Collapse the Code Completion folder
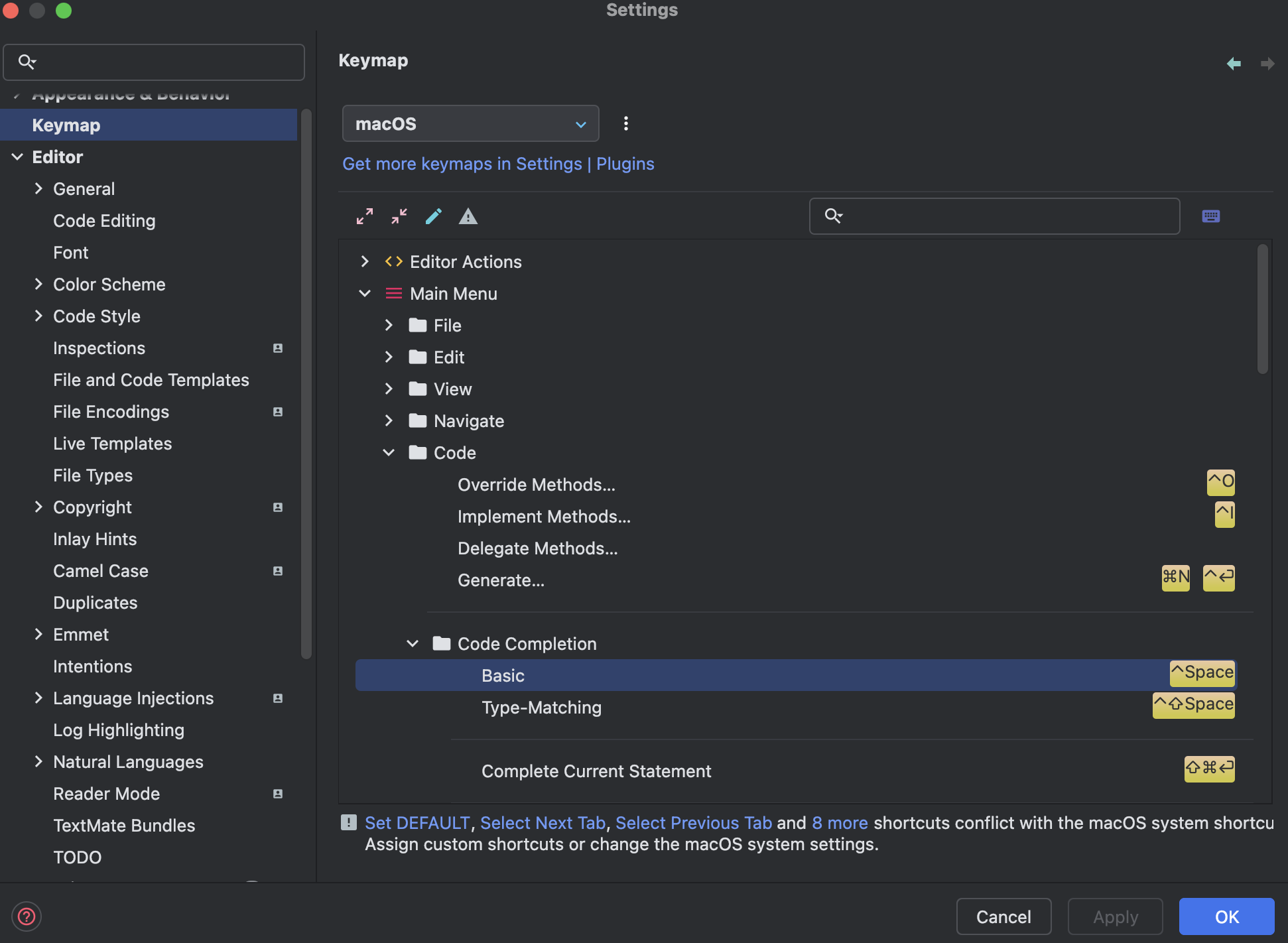This screenshot has height=943, width=1288. pos(413,644)
